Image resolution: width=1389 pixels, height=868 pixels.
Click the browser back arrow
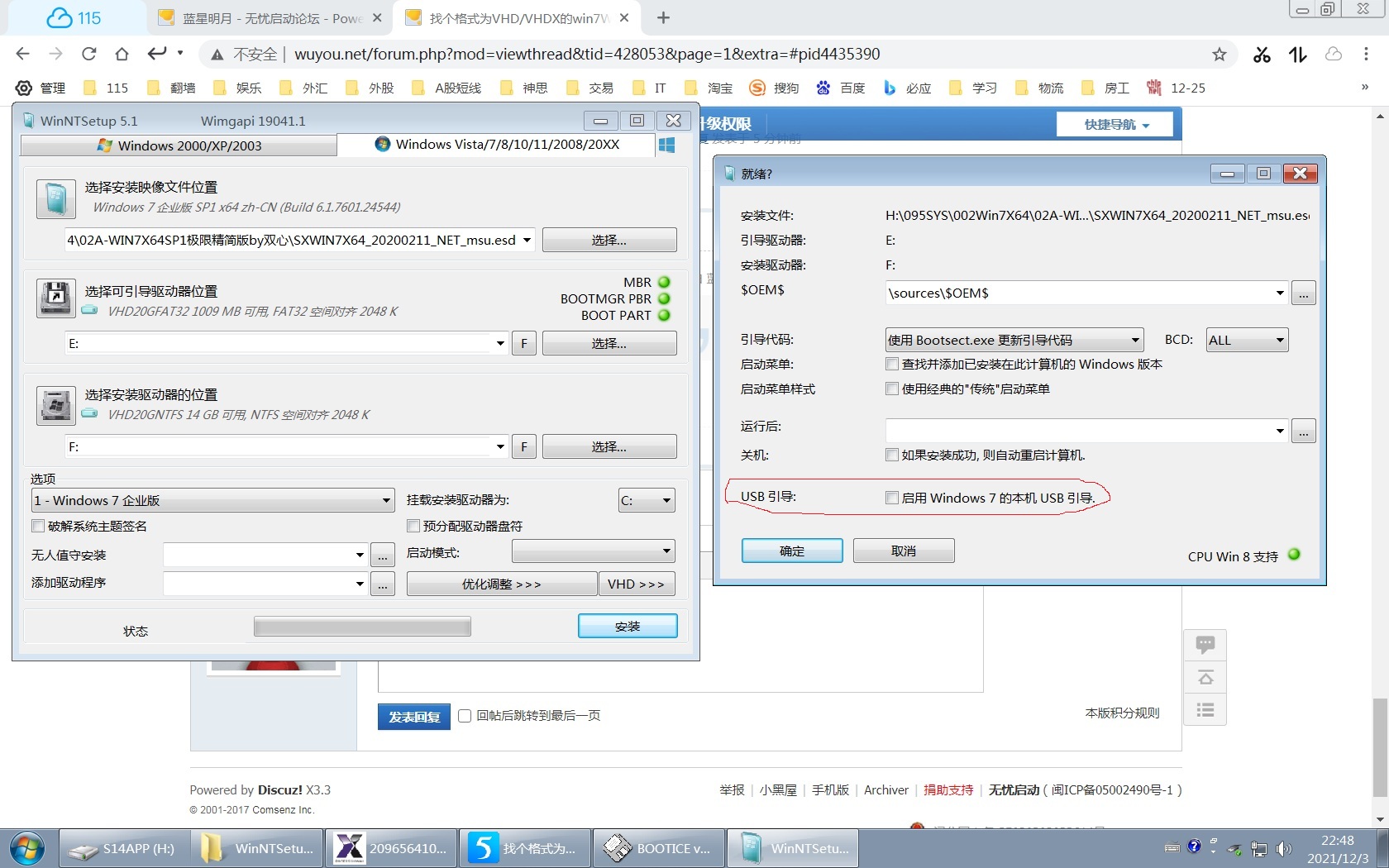22,54
